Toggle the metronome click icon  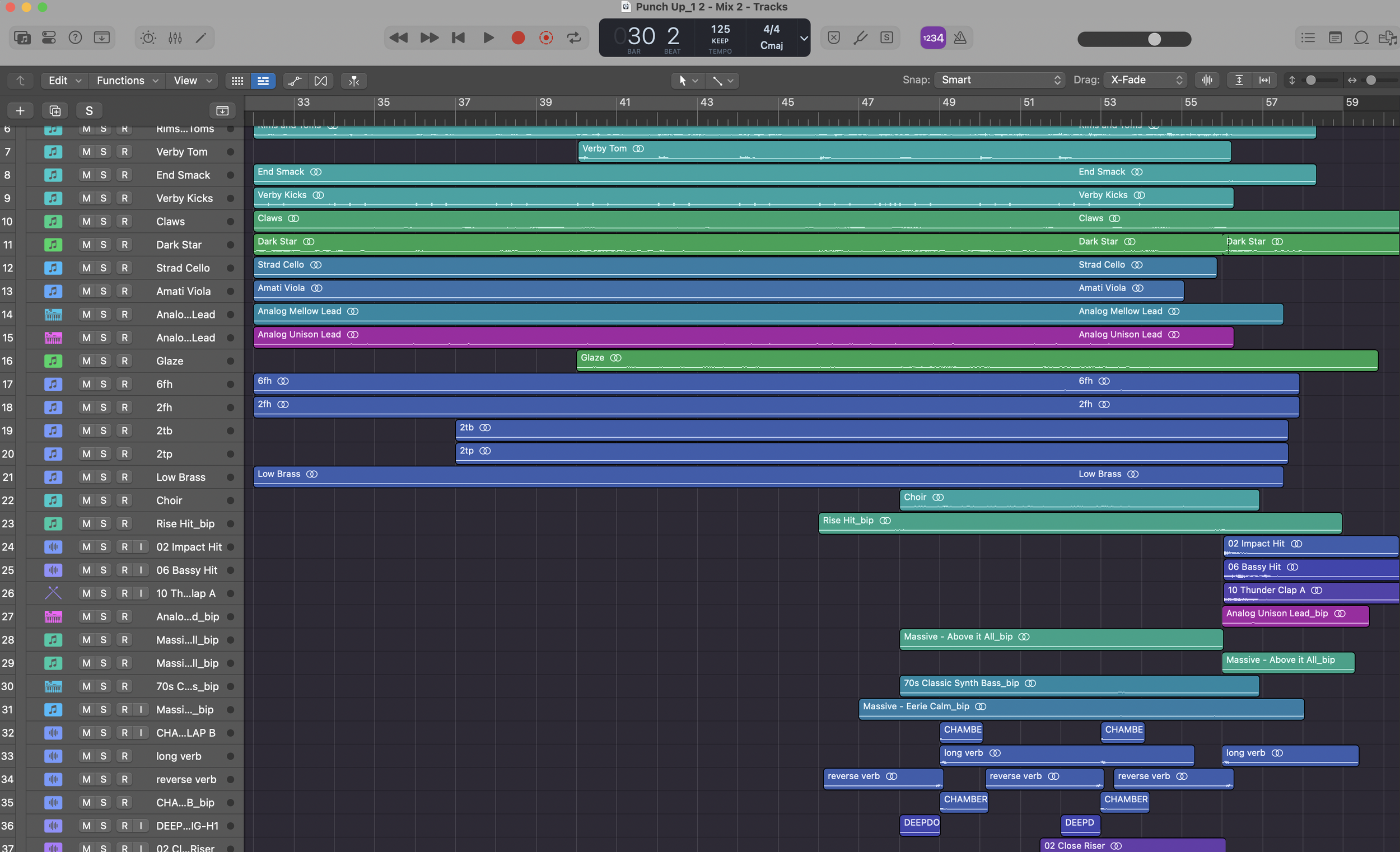[x=960, y=38]
